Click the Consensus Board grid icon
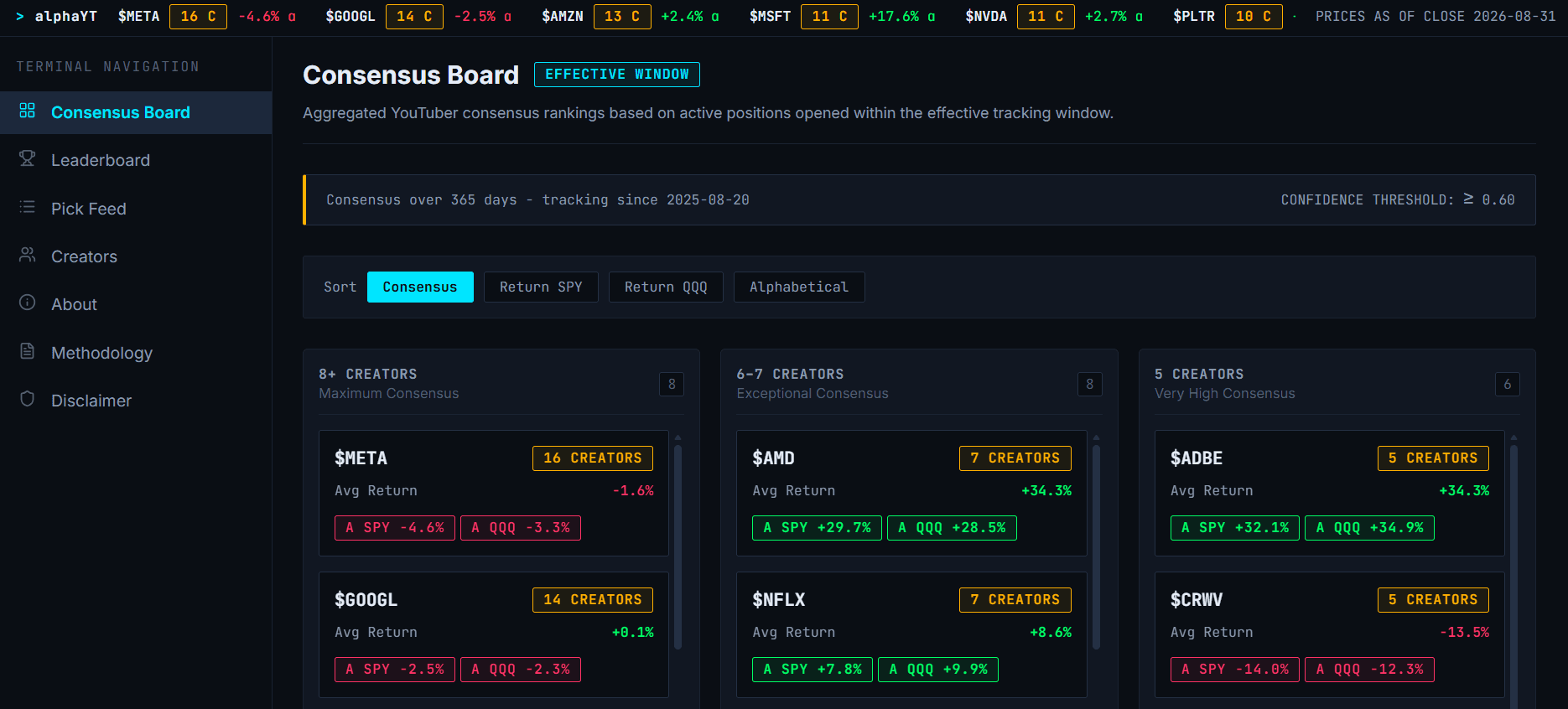This screenshot has height=709, width=1568. (x=27, y=111)
